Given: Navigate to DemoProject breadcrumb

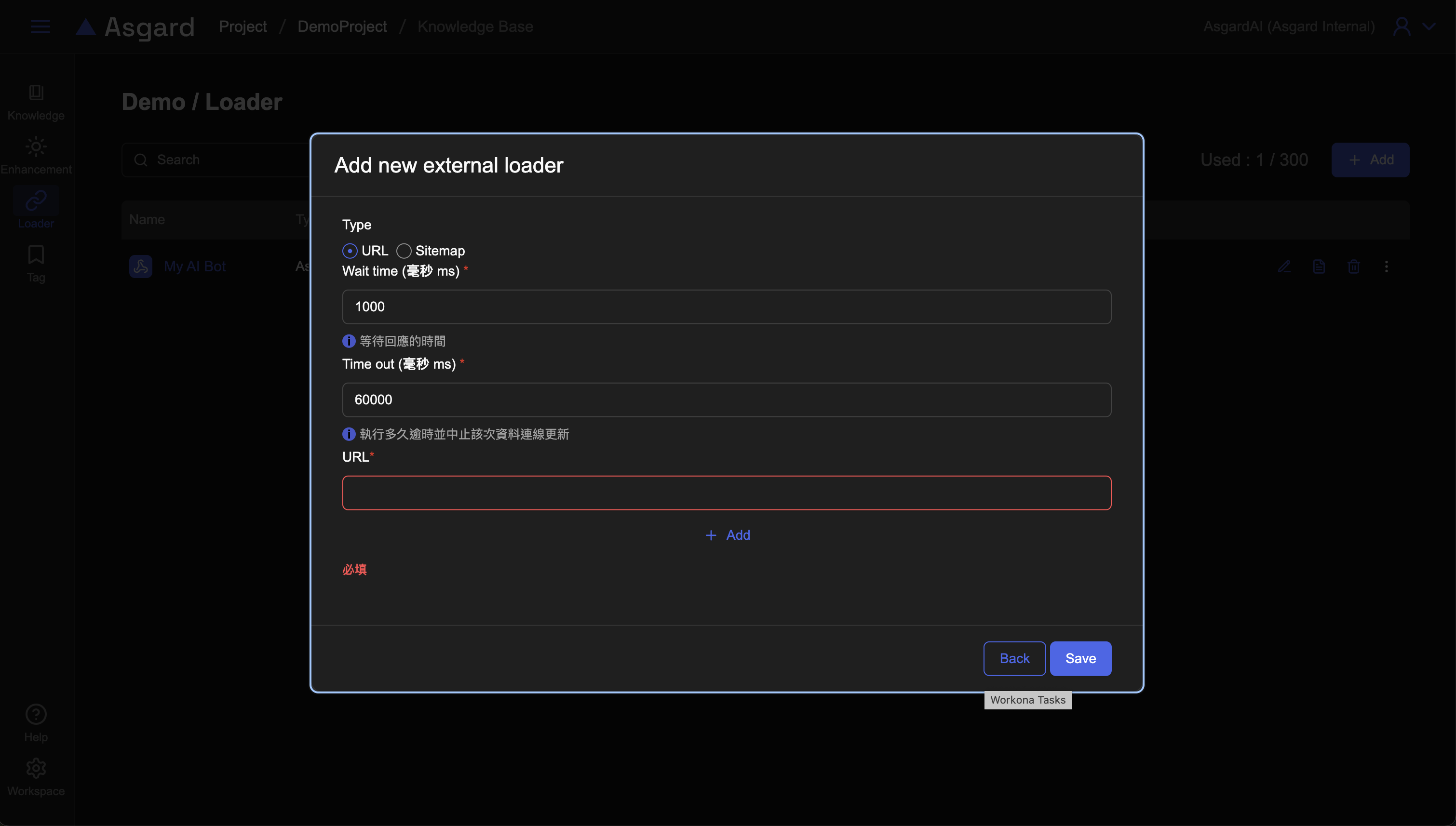Looking at the screenshot, I should pyautogui.click(x=342, y=27).
